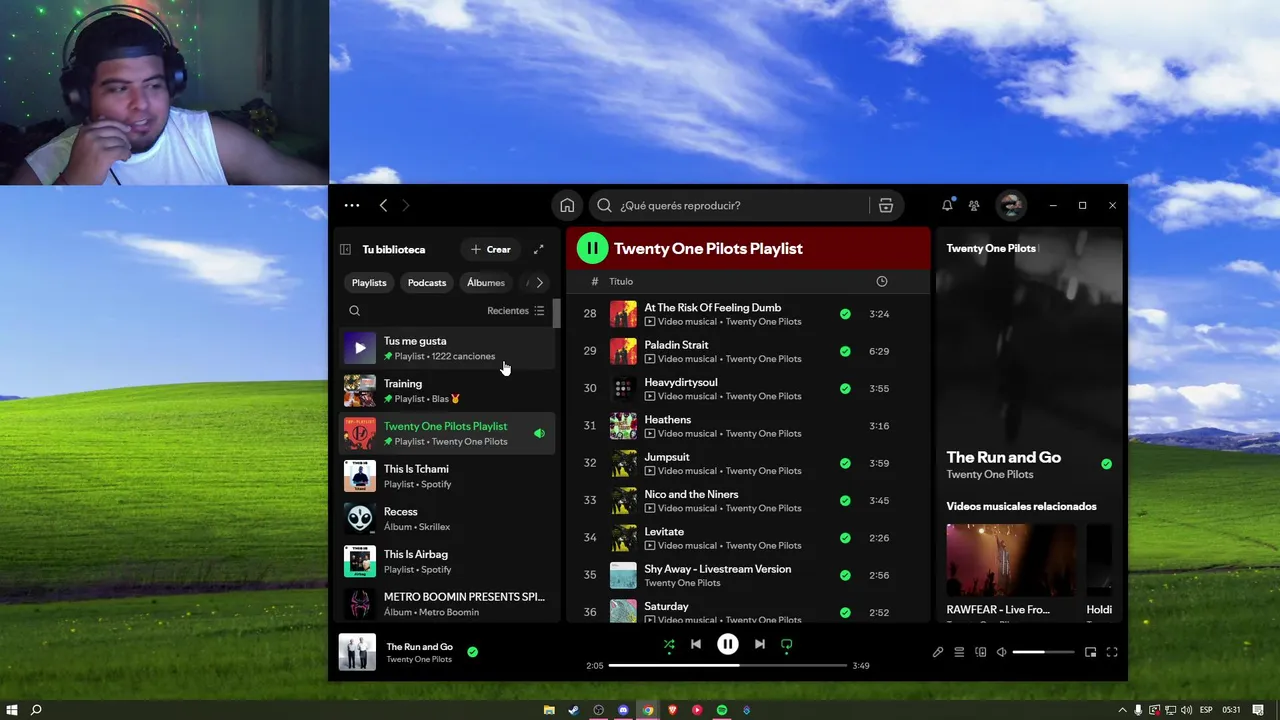
Task: Toggle saved check on Paladin Strait
Action: pyautogui.click(x=845, y=351)
